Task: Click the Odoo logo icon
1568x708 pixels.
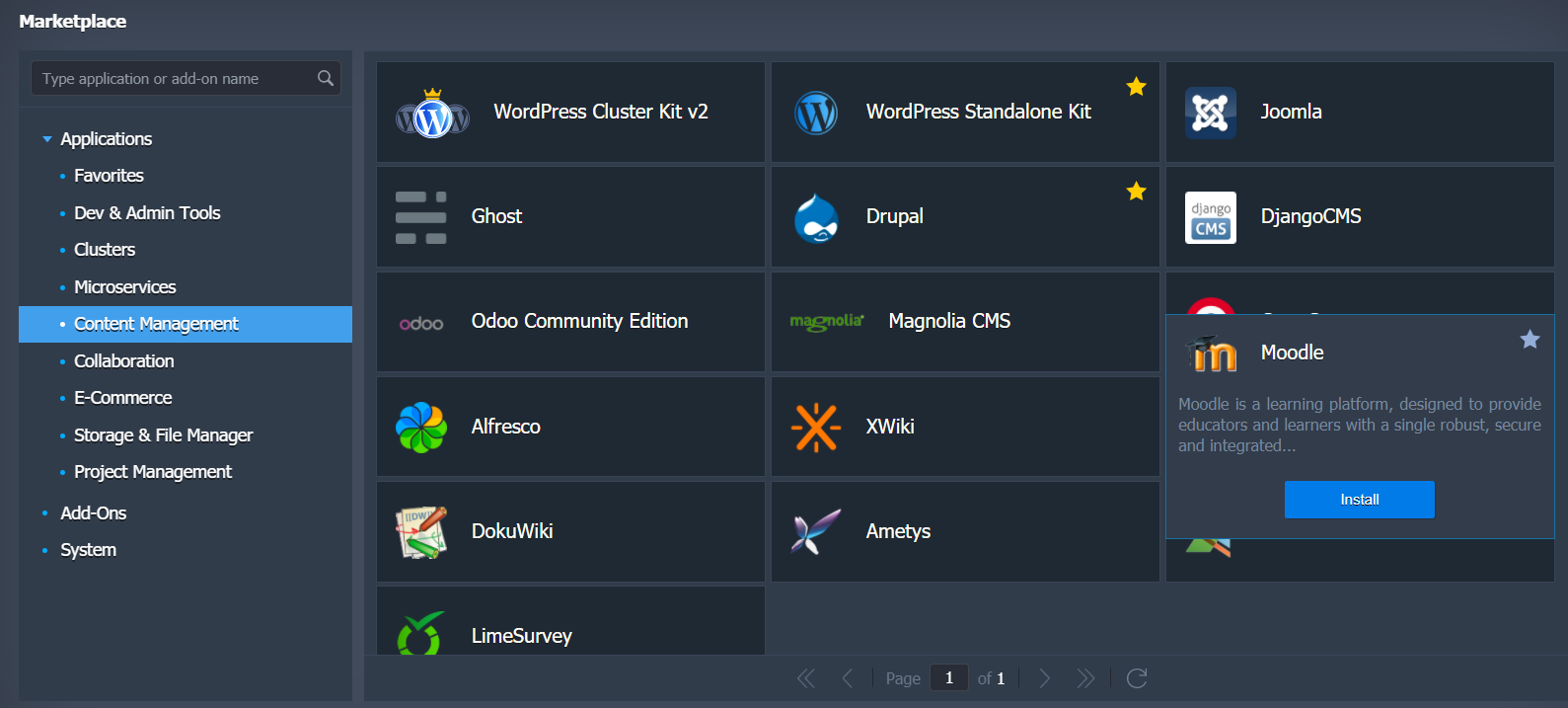Action: coord(421,323)
